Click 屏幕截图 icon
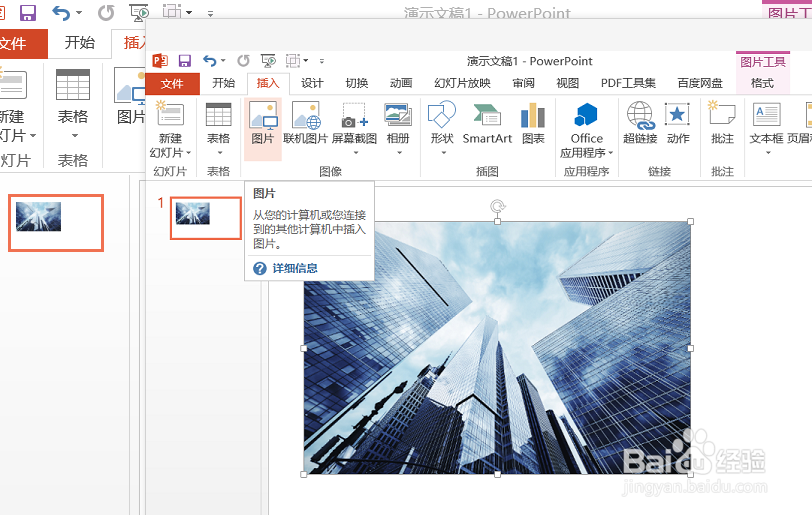The image size is (812, 515). (354, 115)
